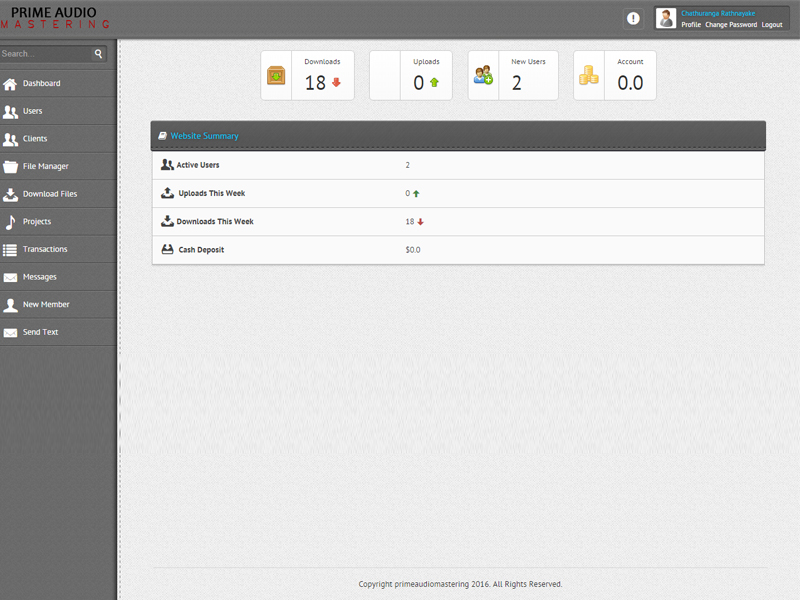Click Chathuranga Rathnayake's avatar thumbnail
Viewport: 800px width, 600px height.
665,18
